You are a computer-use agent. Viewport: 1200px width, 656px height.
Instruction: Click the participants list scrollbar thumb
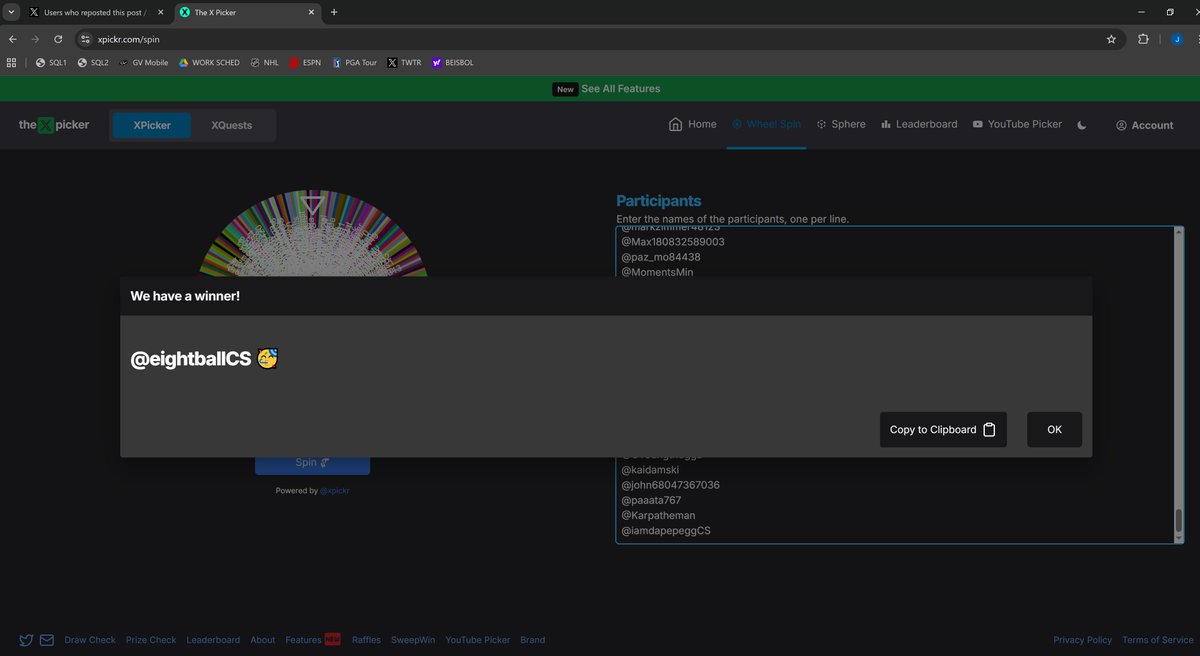tap(1178, 521)
